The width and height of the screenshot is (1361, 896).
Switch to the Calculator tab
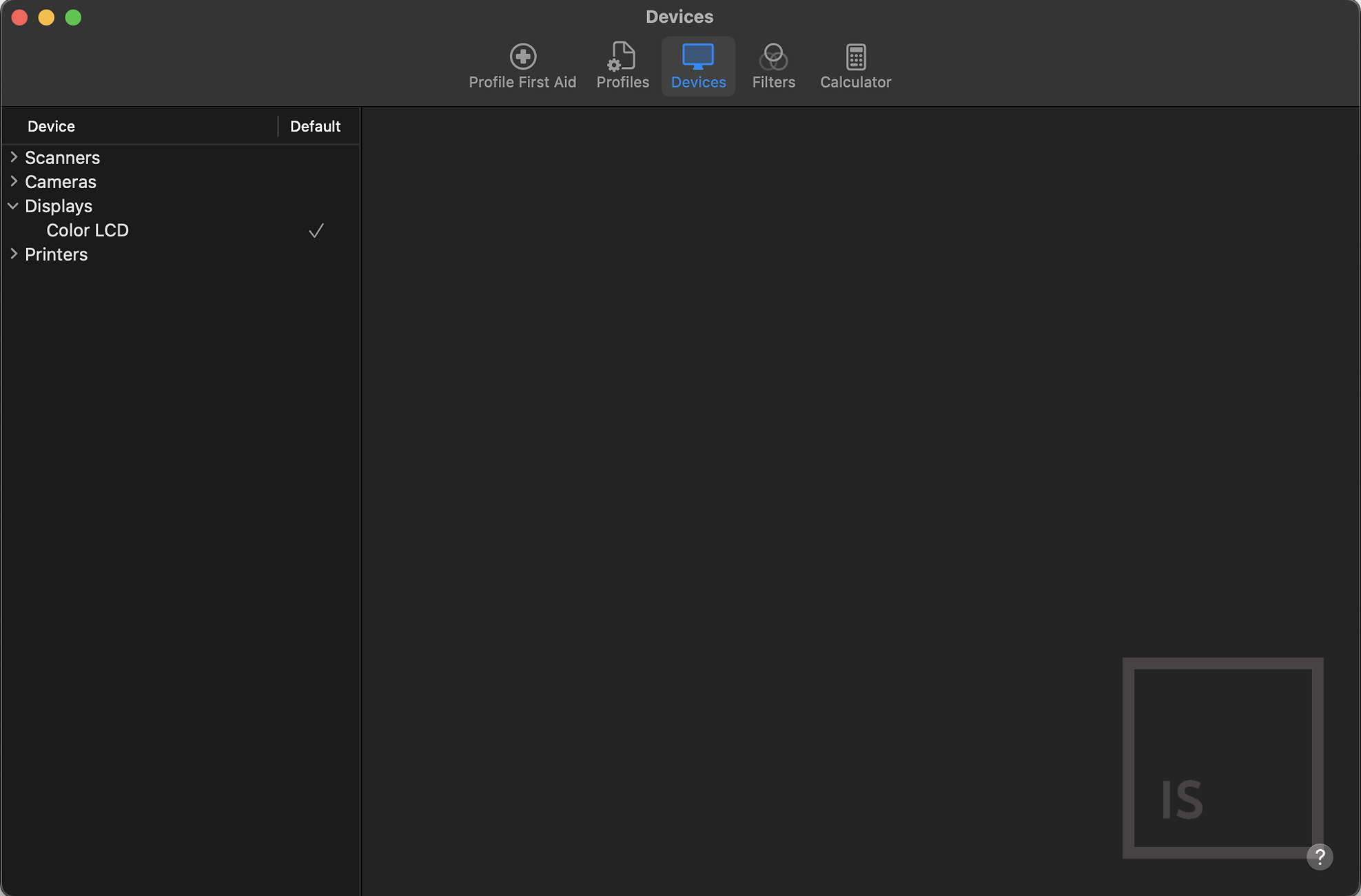[855, 81]
